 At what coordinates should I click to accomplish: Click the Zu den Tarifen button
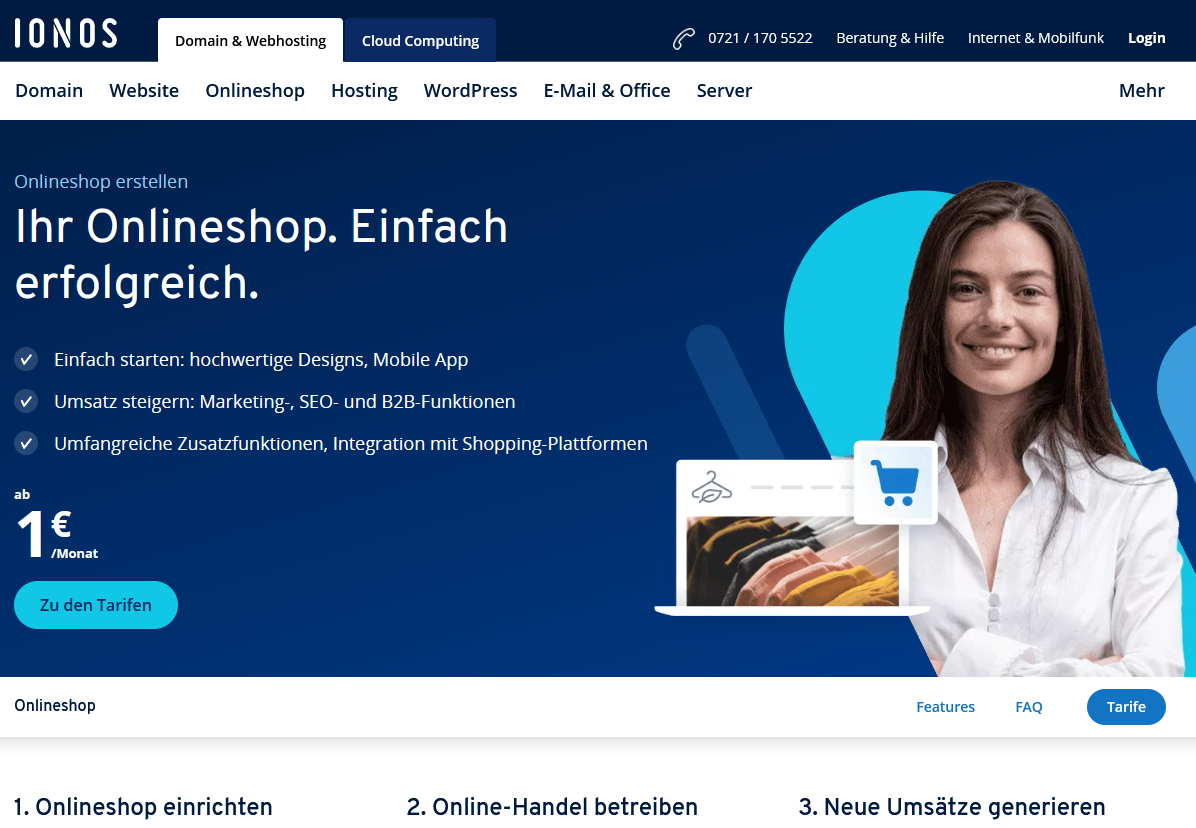96,605
